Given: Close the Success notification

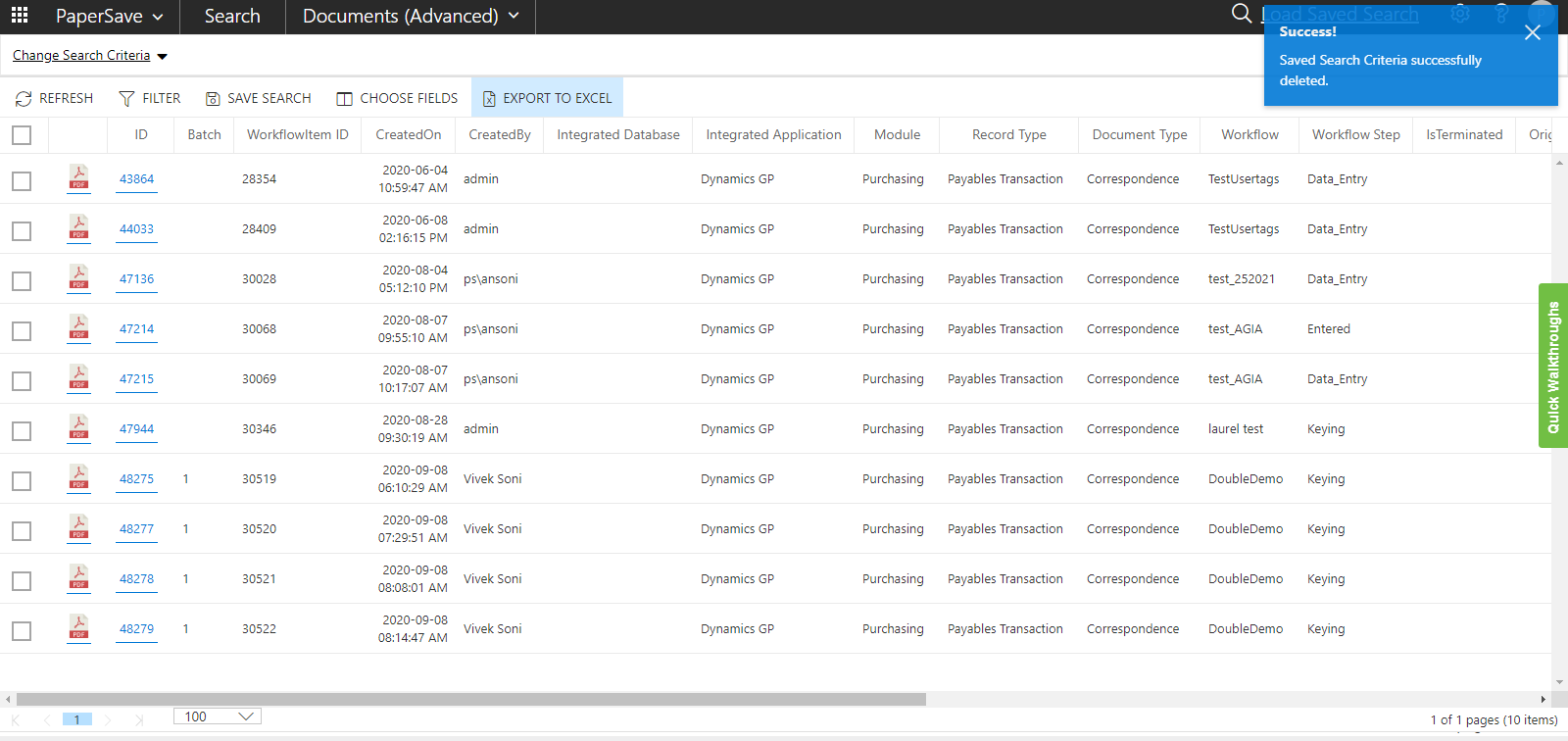Looking at the screenshot, I should (1533, 33).
